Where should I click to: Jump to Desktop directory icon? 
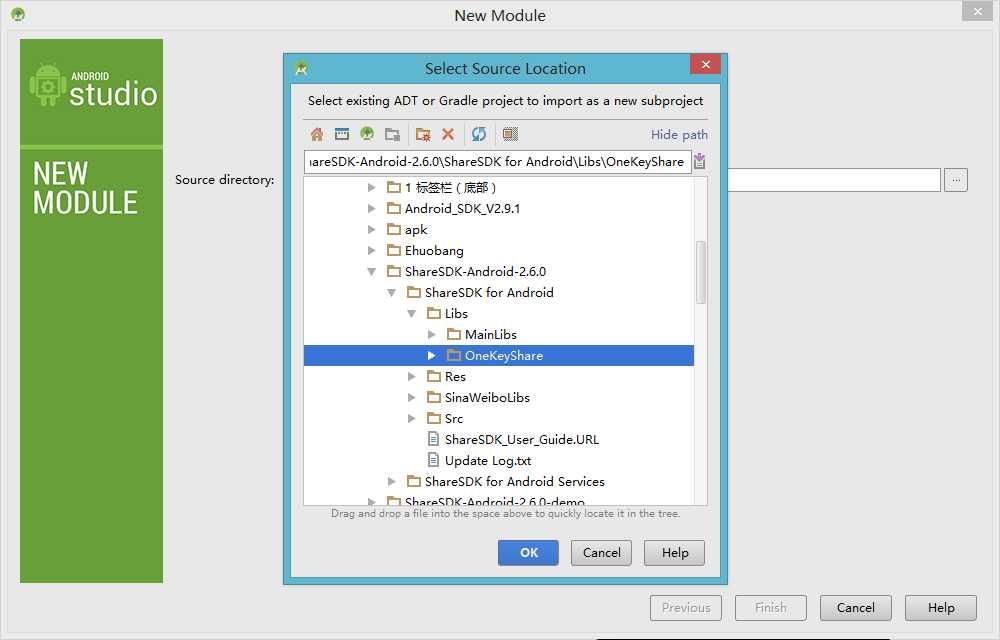[342, 135]
